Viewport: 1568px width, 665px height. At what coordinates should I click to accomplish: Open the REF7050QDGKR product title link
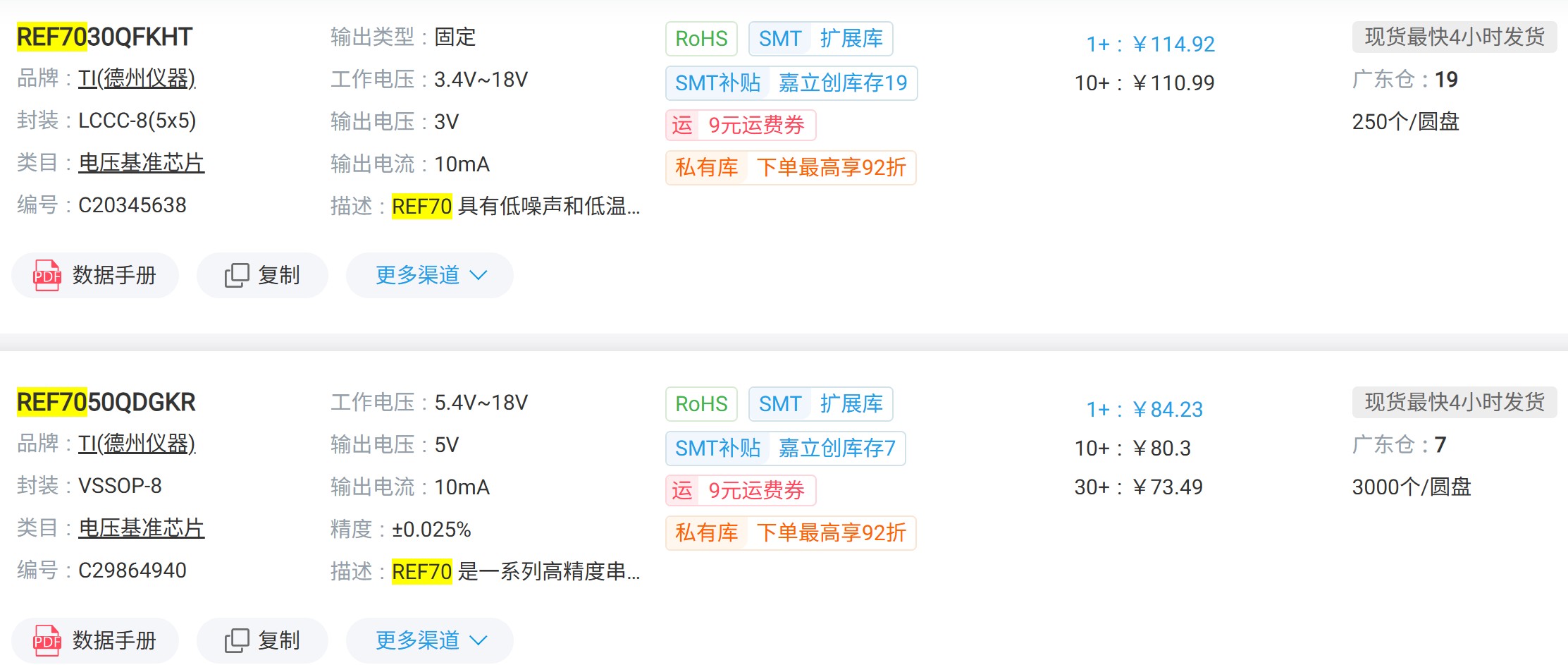click(x=106, y=402)
